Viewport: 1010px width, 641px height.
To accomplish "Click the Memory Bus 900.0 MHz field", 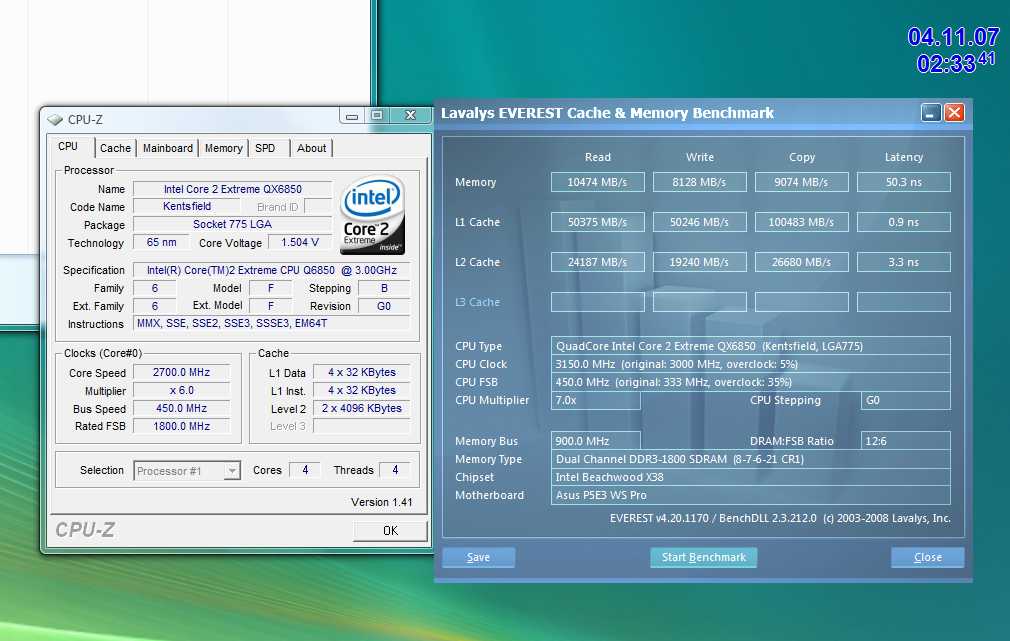I will (596, 441).
